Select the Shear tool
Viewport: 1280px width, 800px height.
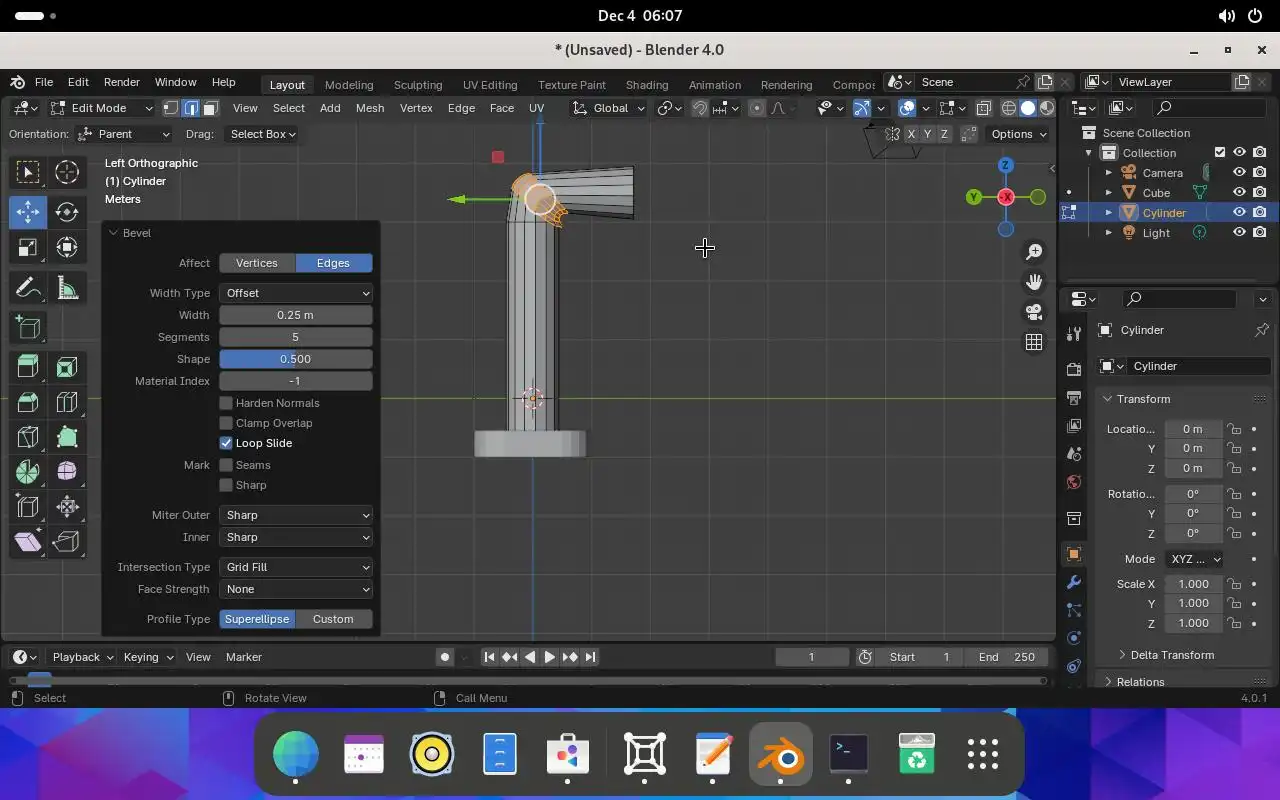coord(28,541)
